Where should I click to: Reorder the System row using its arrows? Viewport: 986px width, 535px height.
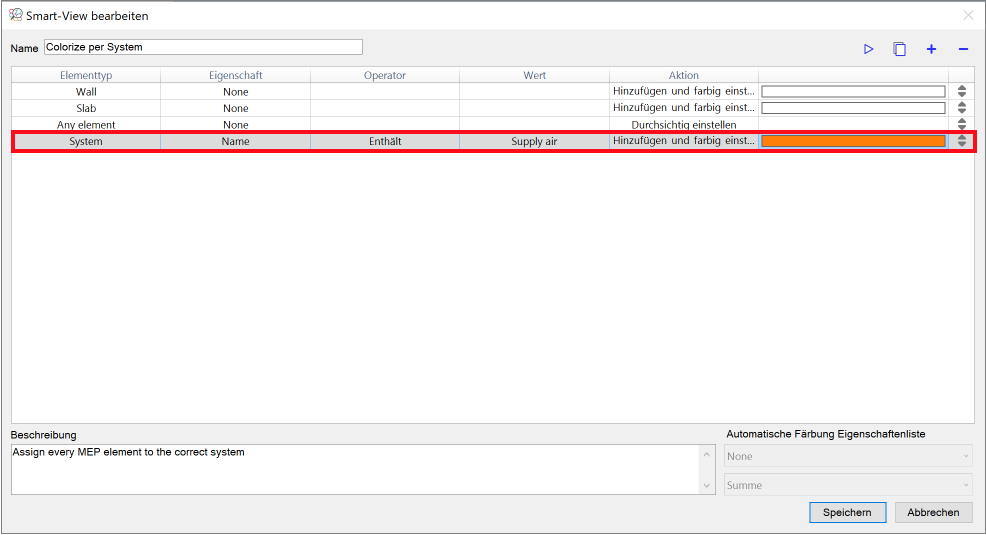(961, 141)
